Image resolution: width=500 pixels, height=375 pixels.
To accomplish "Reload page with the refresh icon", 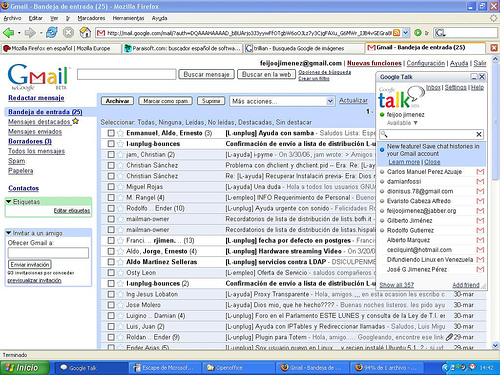I will click(52, 33).
